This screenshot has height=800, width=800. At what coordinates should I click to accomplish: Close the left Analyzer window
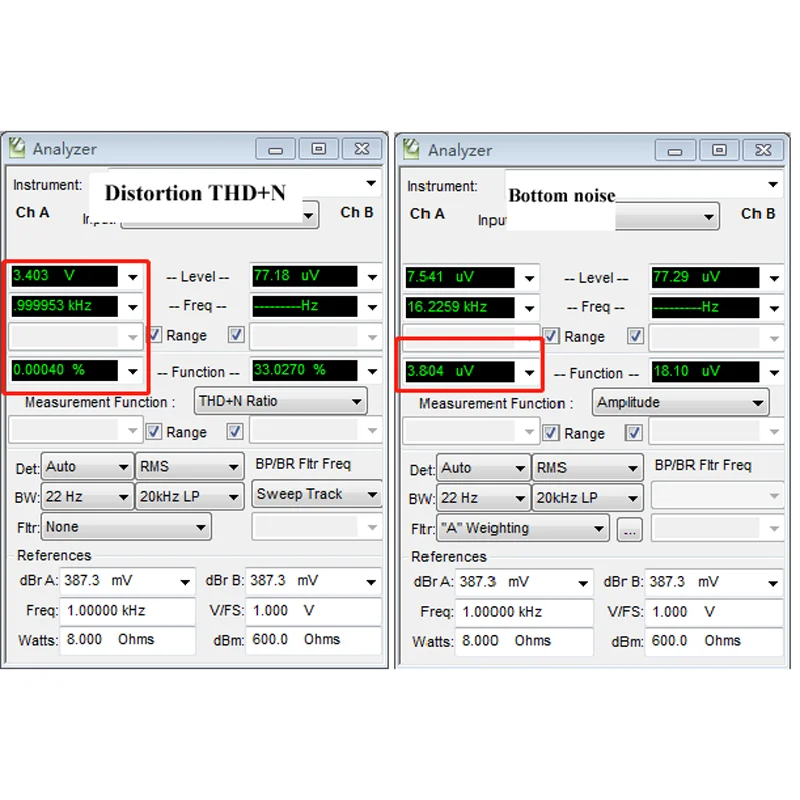[x=362, y=149]
